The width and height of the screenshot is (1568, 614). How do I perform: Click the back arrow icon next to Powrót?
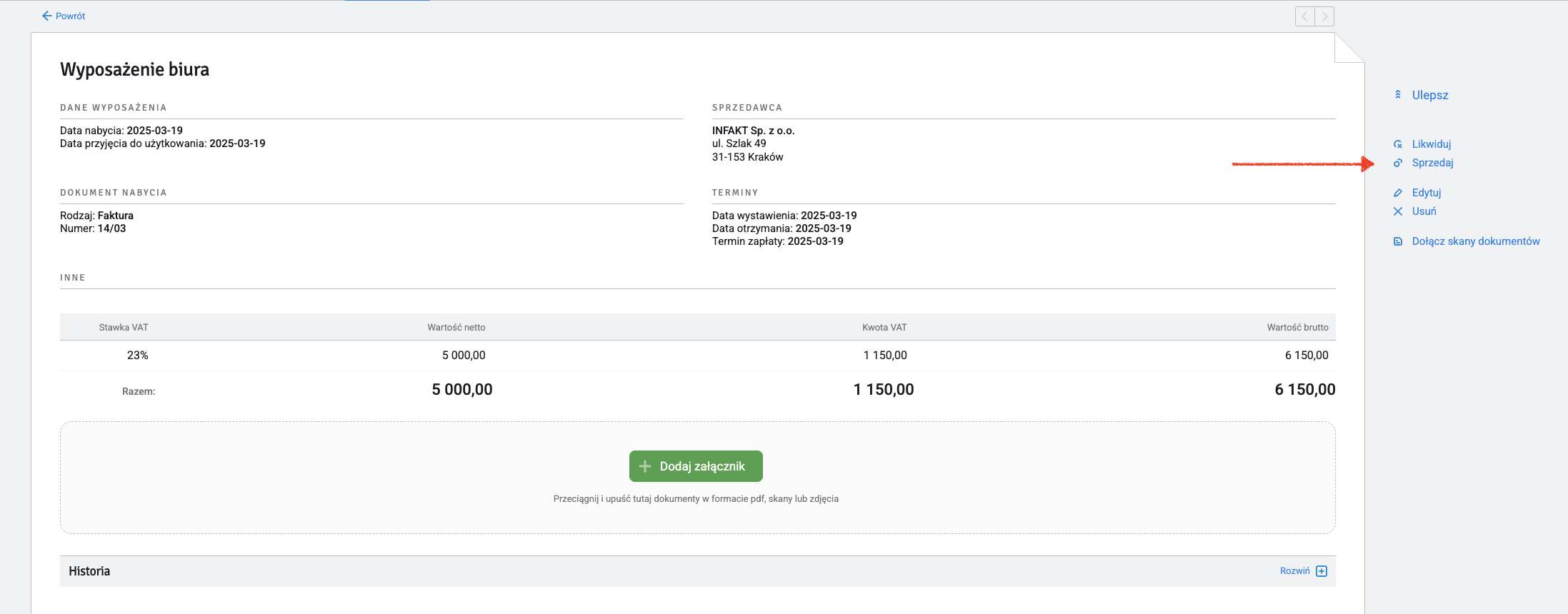point(47,16)
